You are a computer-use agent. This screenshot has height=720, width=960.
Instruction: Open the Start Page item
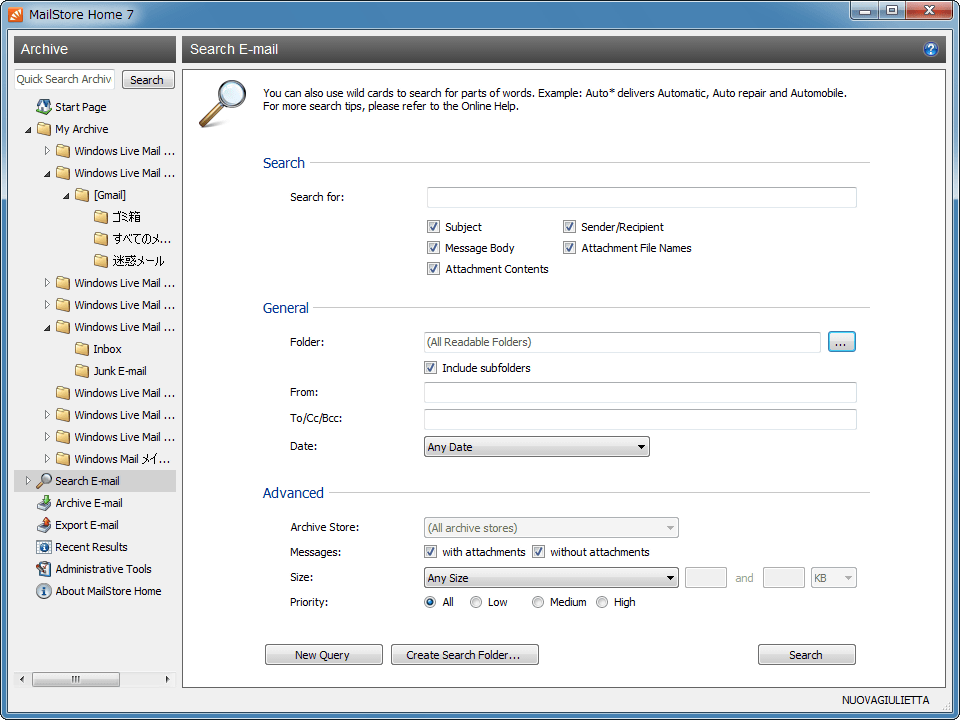coord(81,107)
